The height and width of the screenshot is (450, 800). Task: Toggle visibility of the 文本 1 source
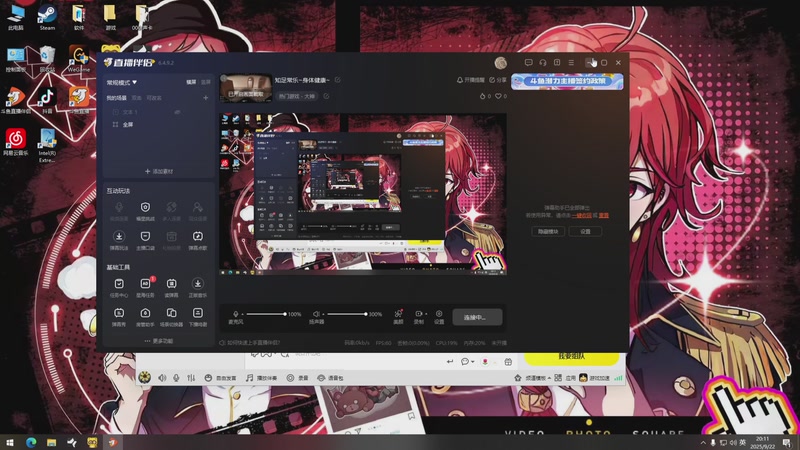178,112
